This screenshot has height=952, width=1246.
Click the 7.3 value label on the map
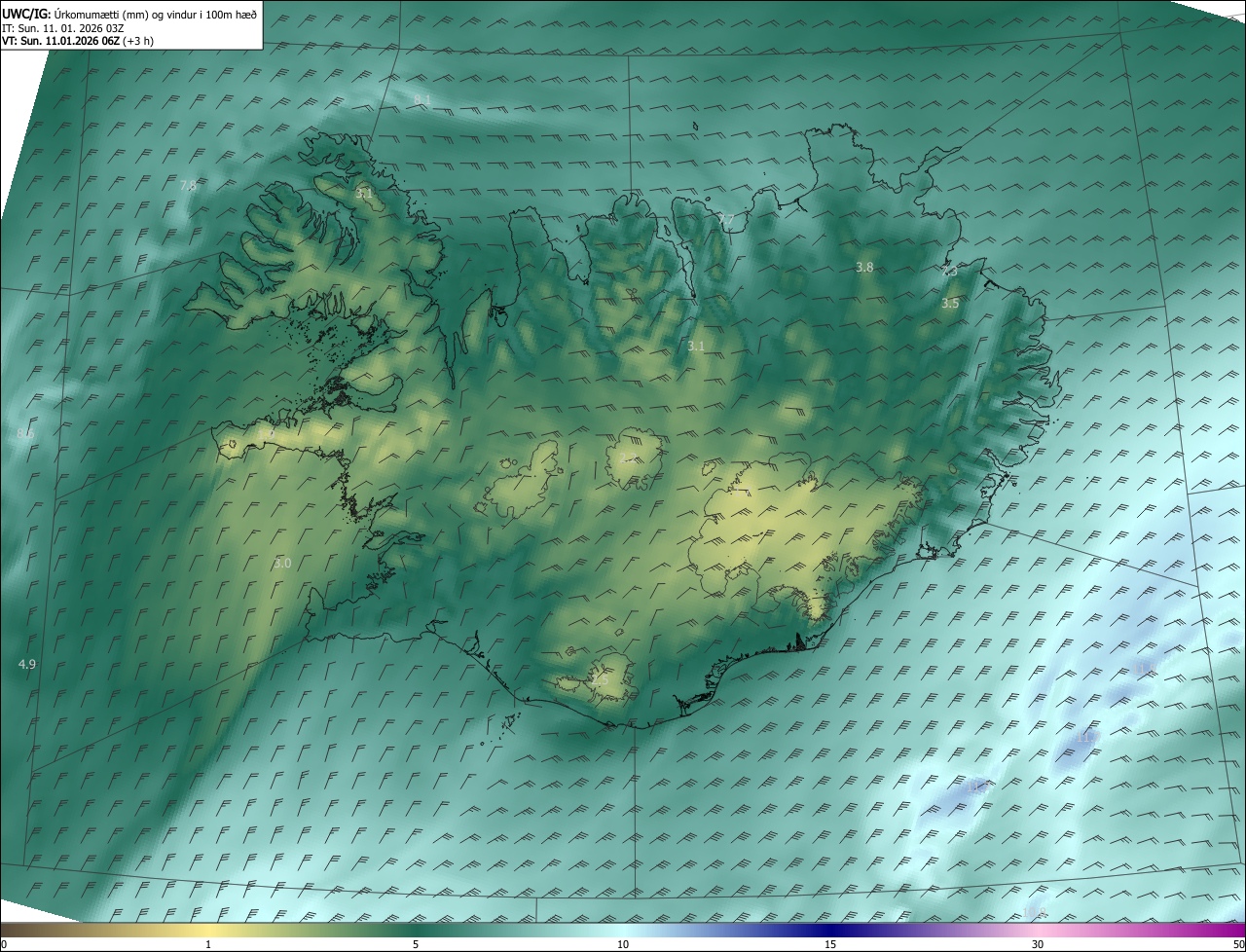[949, 272]
